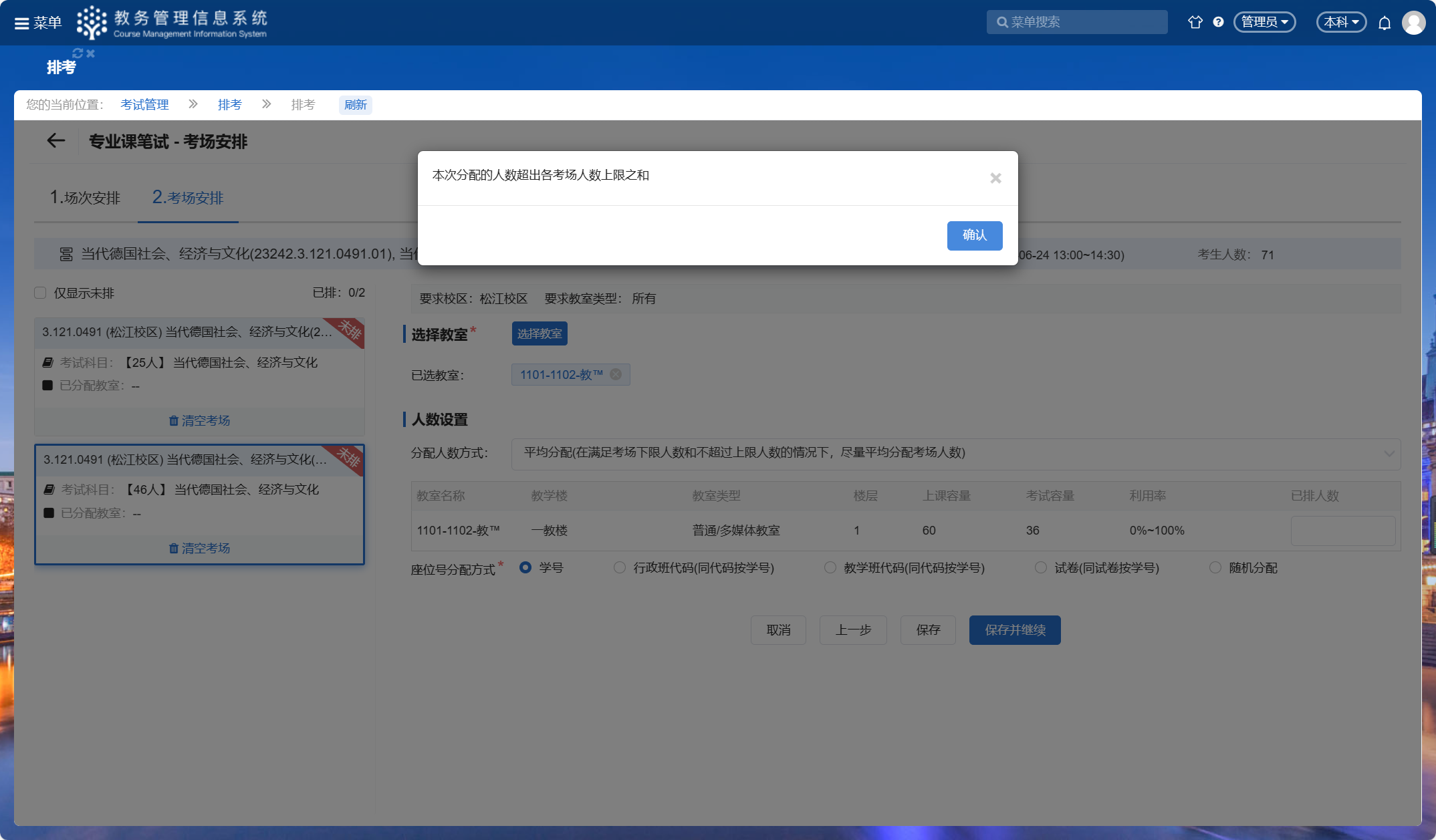
Task: Select the 随机分配 radio option
Action: 1215,567
